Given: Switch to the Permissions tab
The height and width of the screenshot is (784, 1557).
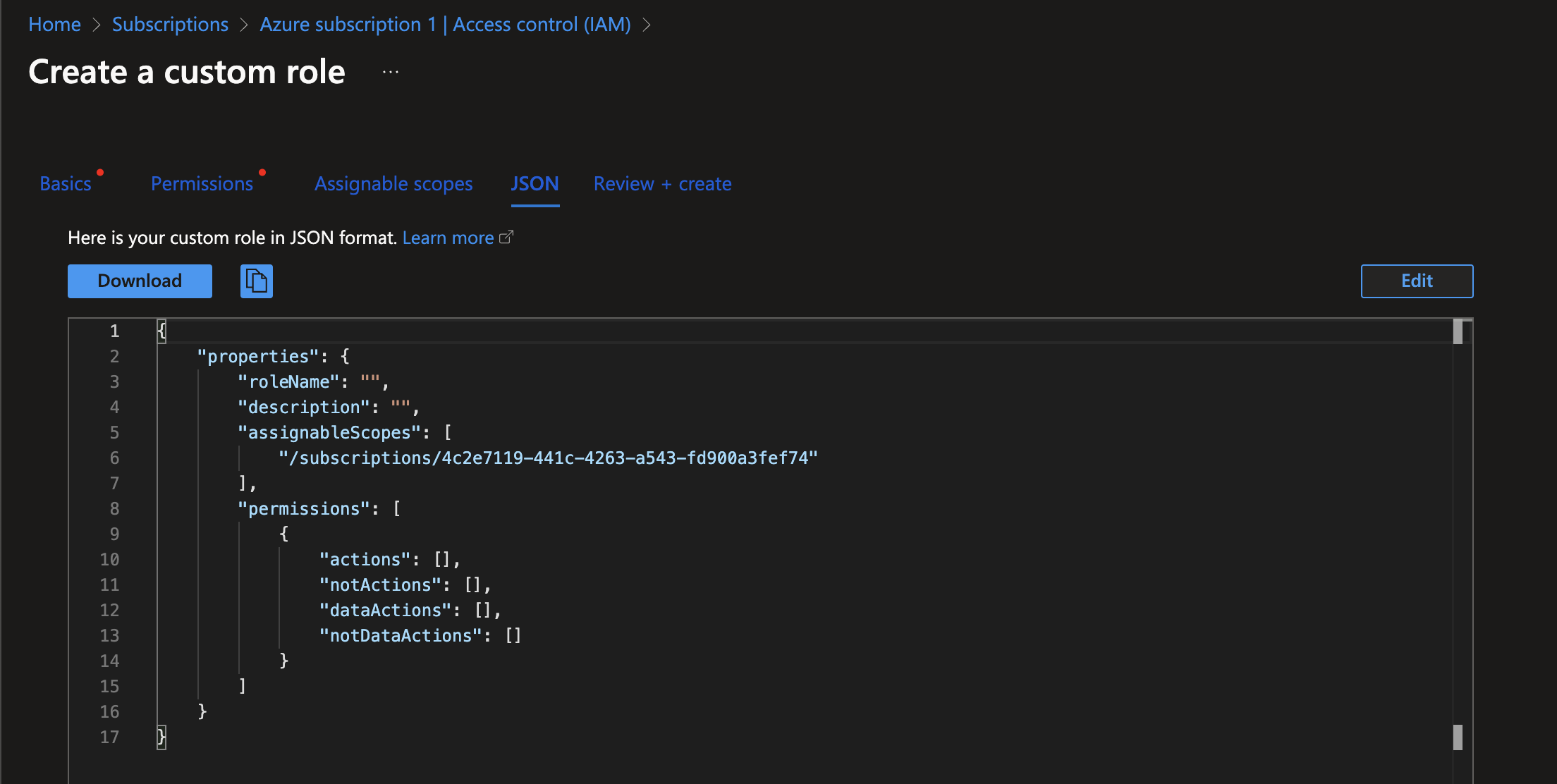Looking at the screenshot, I should click(x=202, y=183).
